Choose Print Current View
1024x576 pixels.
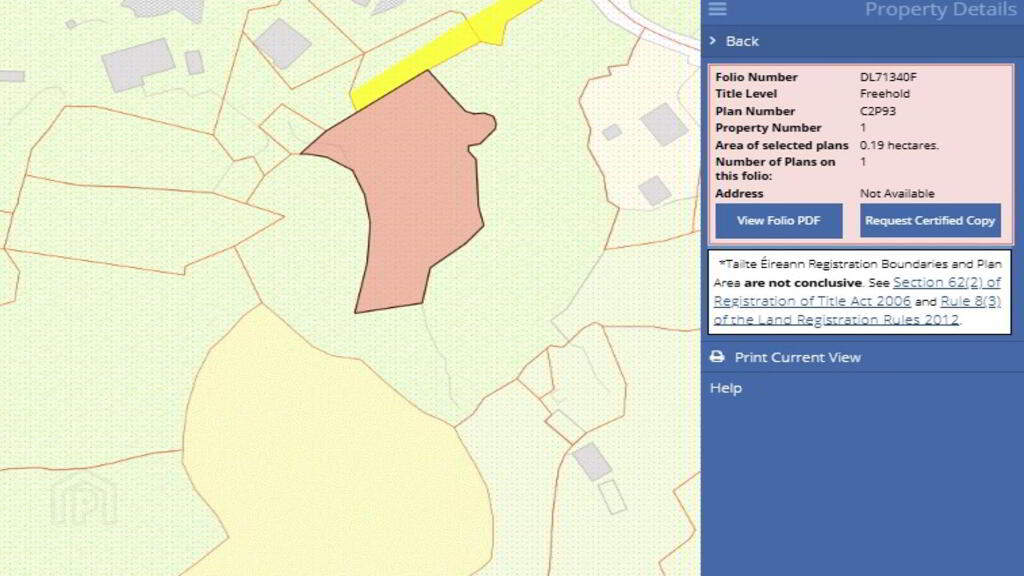coord(797,357)
